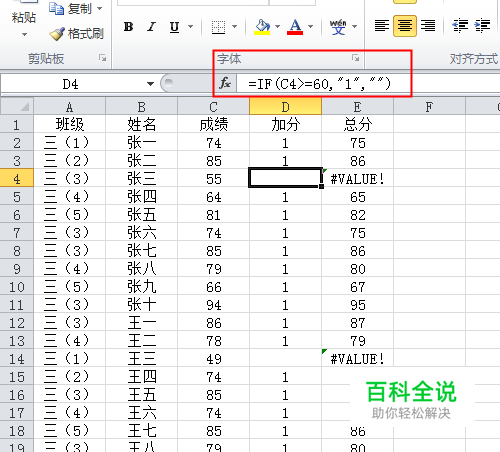This screenshot has height=452, width=500.
Task: Select column A header
Action: (x=69, y=107)
